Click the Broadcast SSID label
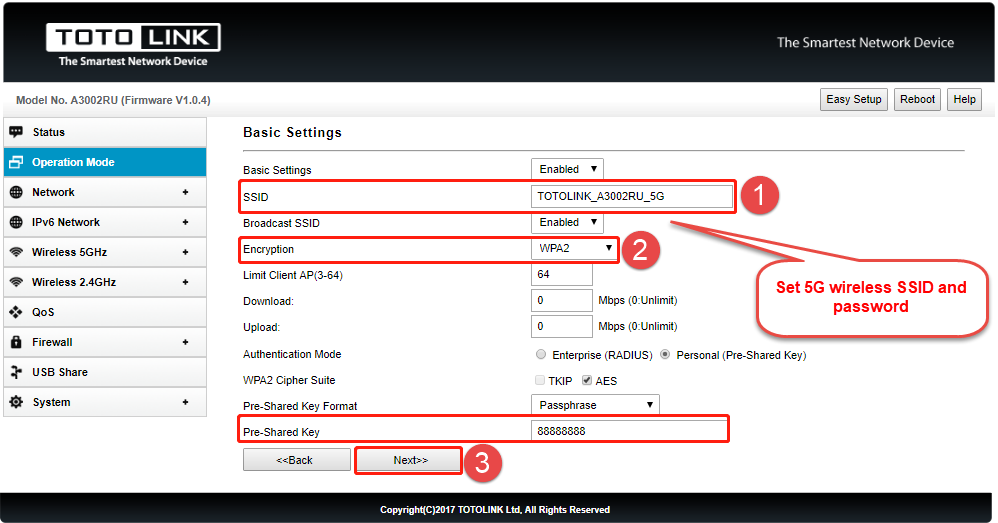This screenshot has height=523, width=998. pos(281,223)
